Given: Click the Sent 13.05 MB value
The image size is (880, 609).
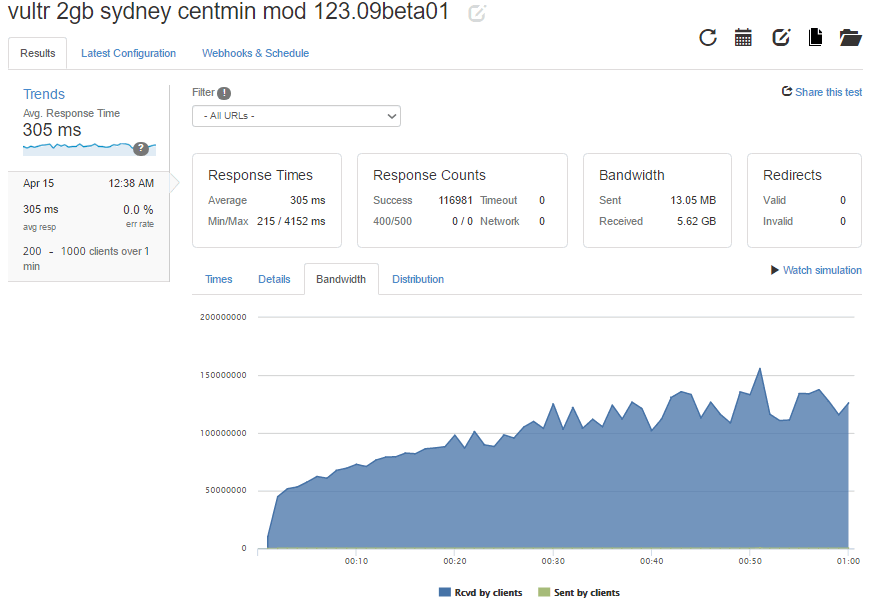Looking at the screenshot, I should pos(693,200).
